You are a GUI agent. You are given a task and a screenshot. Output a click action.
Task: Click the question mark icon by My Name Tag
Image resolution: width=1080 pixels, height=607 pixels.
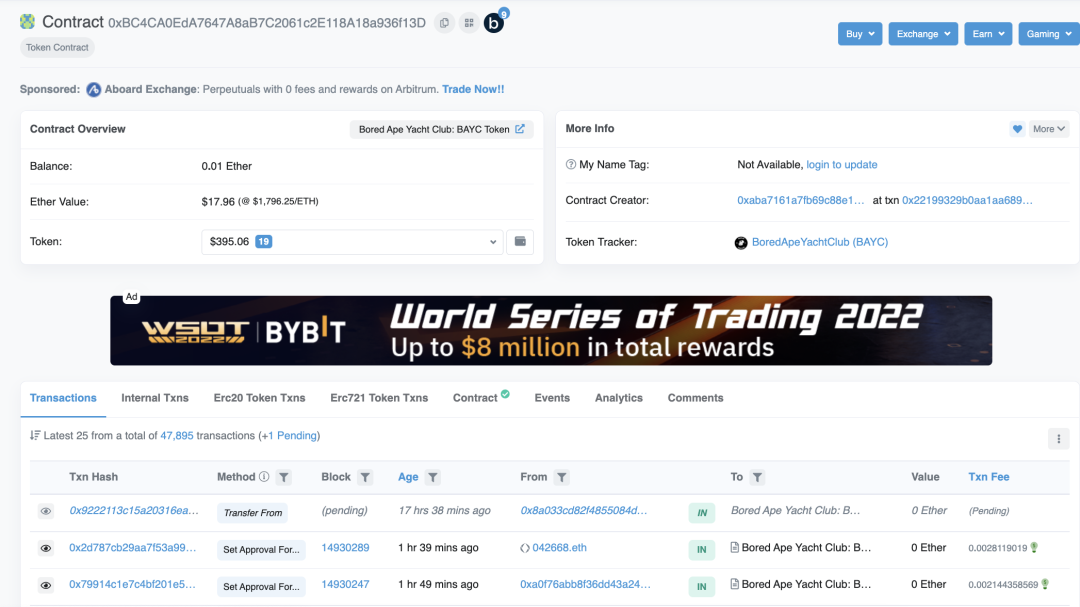point(570,165)
